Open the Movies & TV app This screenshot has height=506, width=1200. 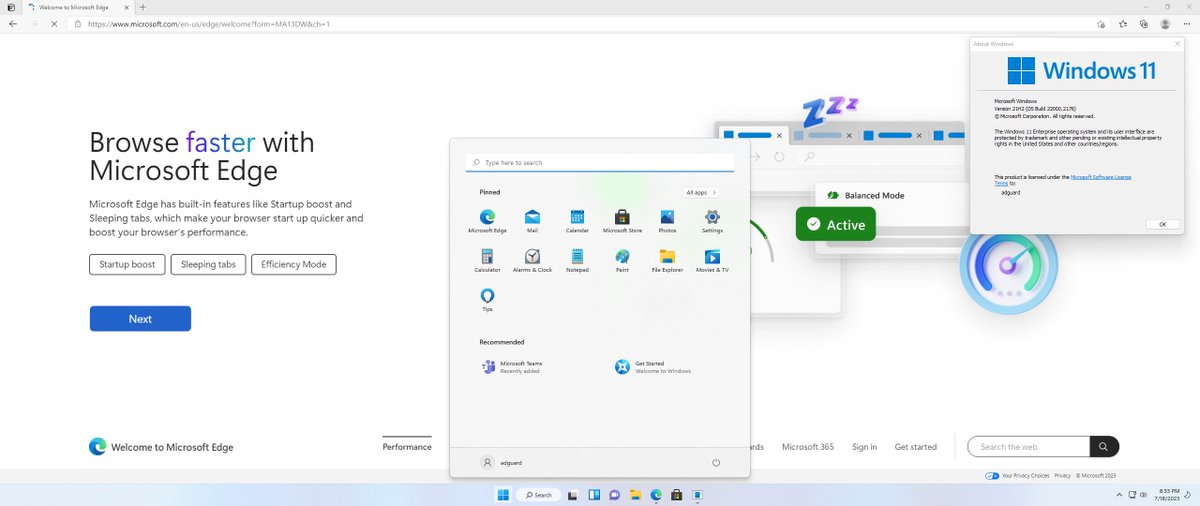712,260
